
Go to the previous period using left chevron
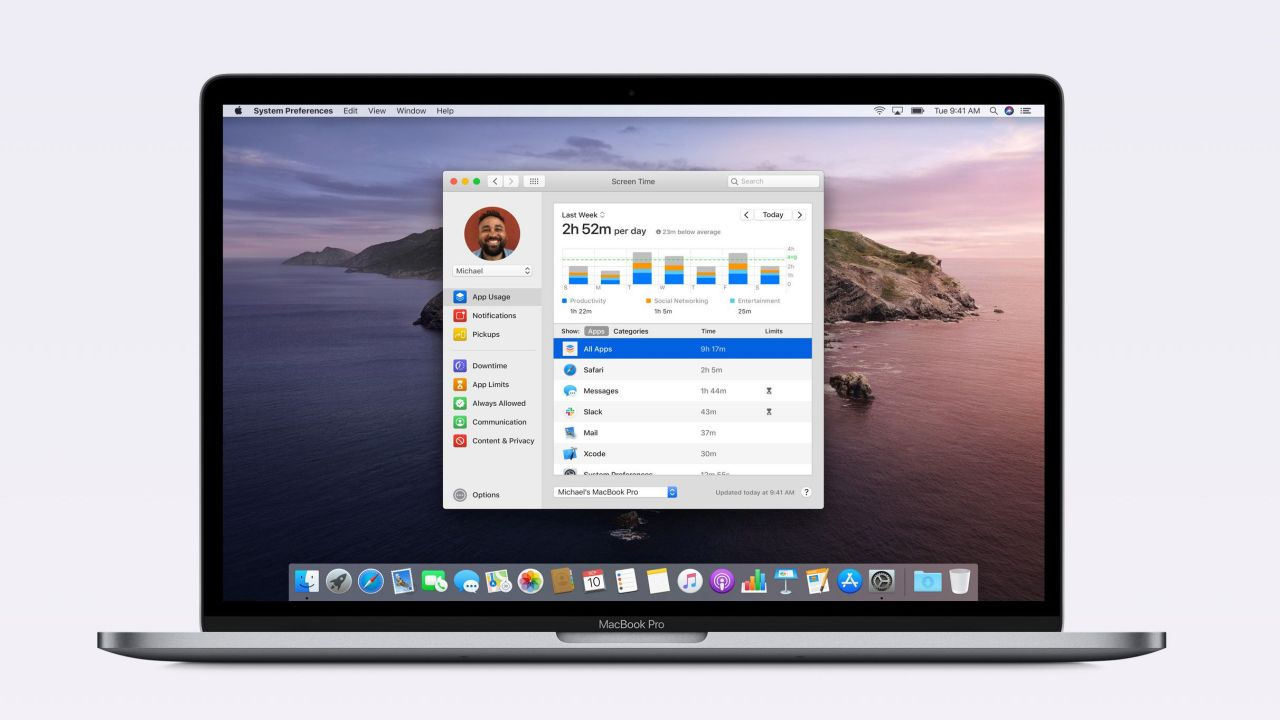click(x=746, y=215)
